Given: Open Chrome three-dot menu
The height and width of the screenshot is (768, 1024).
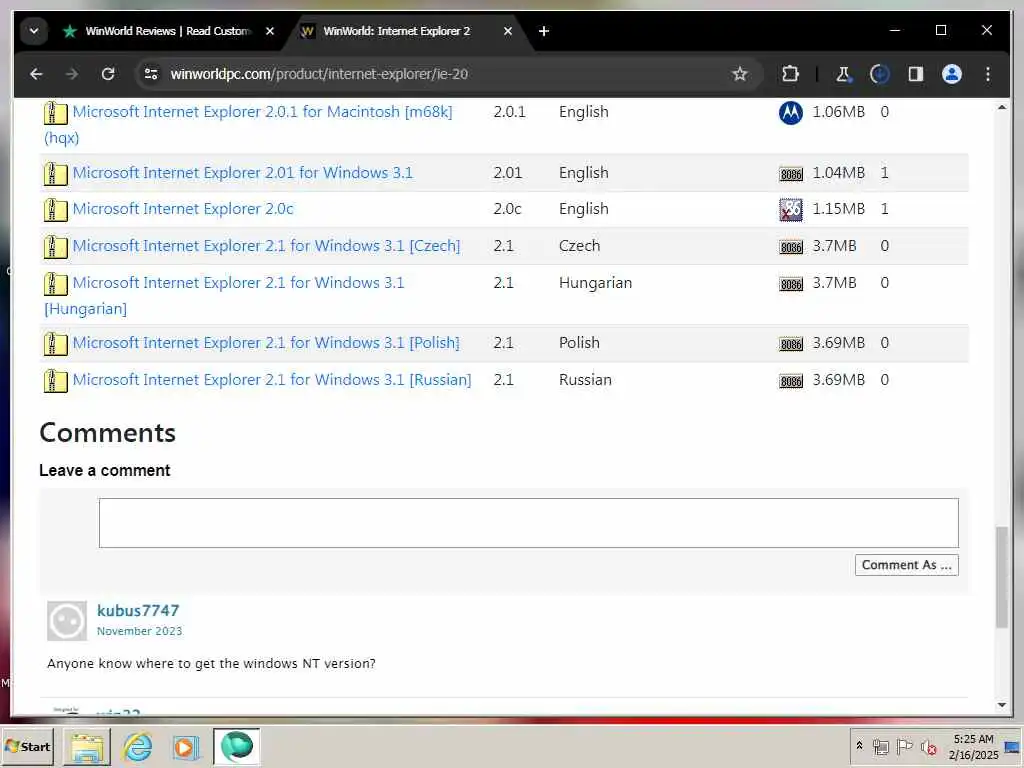Looking at the screenshot, I should (x=987, y=74).
